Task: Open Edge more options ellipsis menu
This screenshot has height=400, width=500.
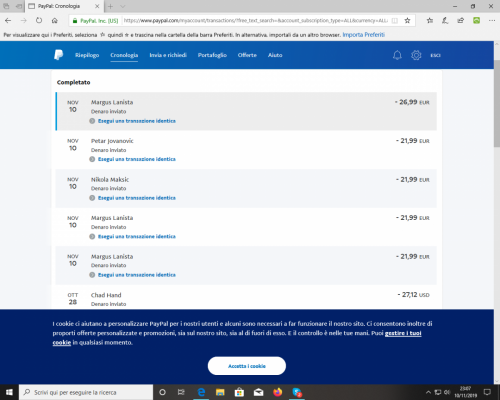Action: click(x=492, y=21)
